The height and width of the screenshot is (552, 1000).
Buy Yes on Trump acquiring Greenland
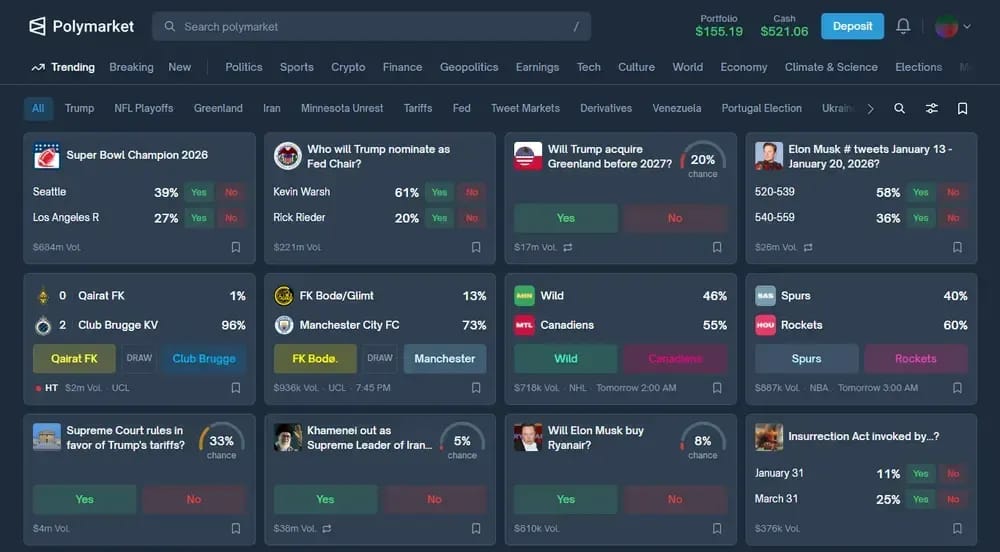click(566, 218)
